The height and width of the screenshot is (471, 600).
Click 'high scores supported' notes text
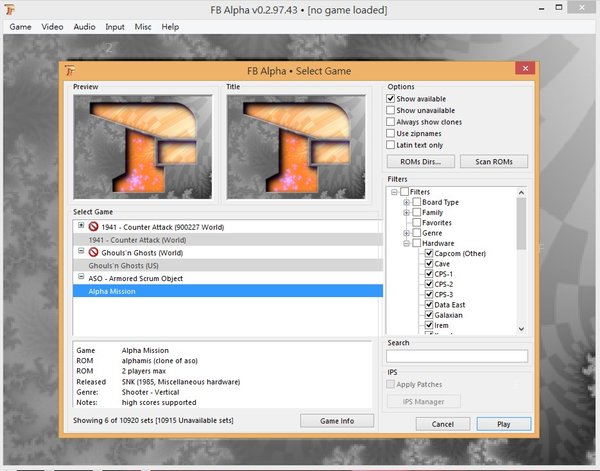(x=159, y=402)
